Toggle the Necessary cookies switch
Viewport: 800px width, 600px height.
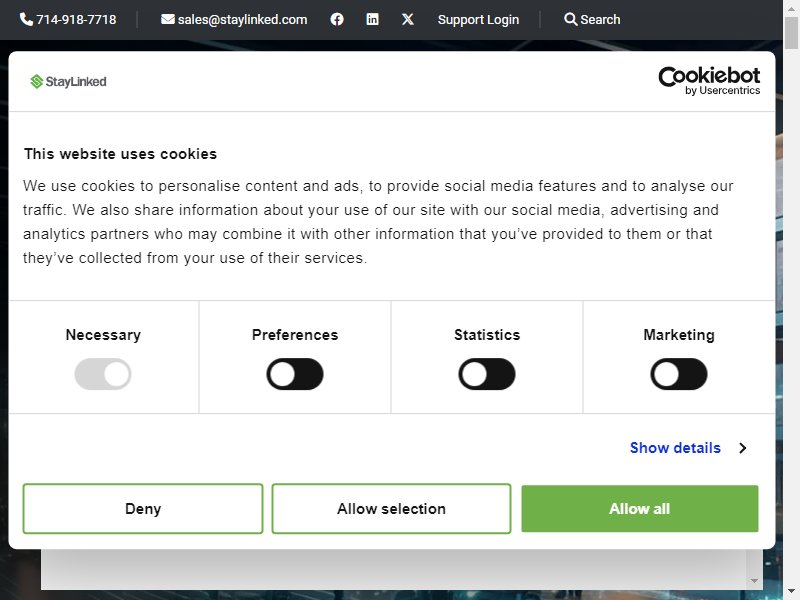[103, 374]
